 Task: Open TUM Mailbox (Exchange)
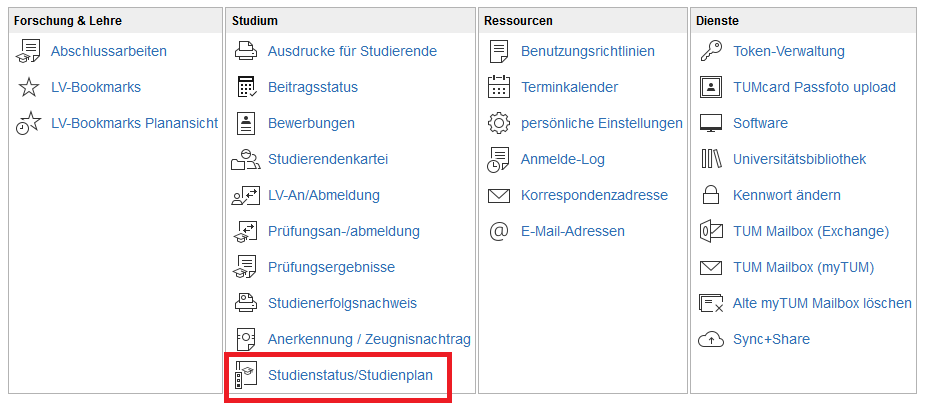[810, 231]
